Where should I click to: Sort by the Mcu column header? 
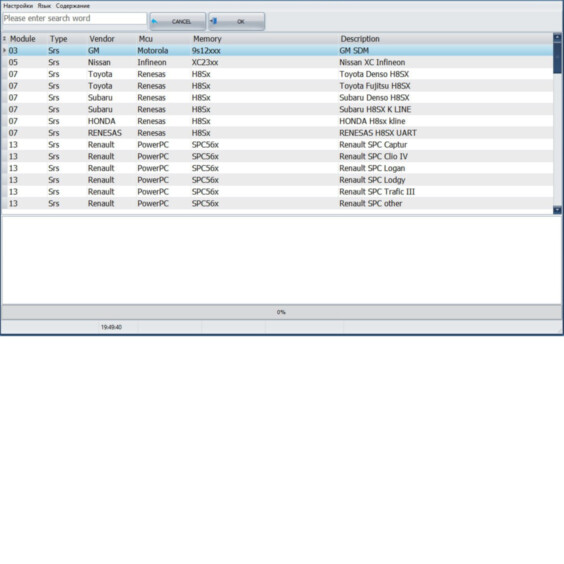(146, 39)
